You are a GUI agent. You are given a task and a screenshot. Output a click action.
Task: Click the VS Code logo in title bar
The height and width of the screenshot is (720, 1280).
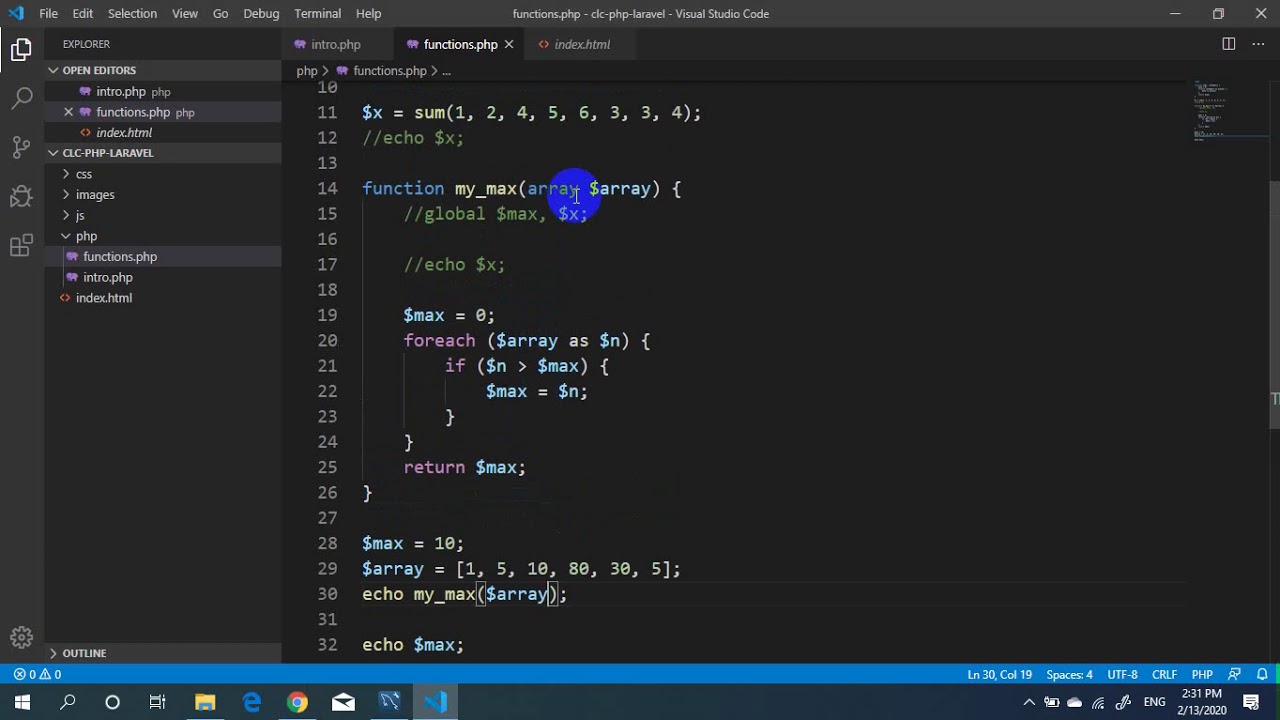[x=15, y=14]
